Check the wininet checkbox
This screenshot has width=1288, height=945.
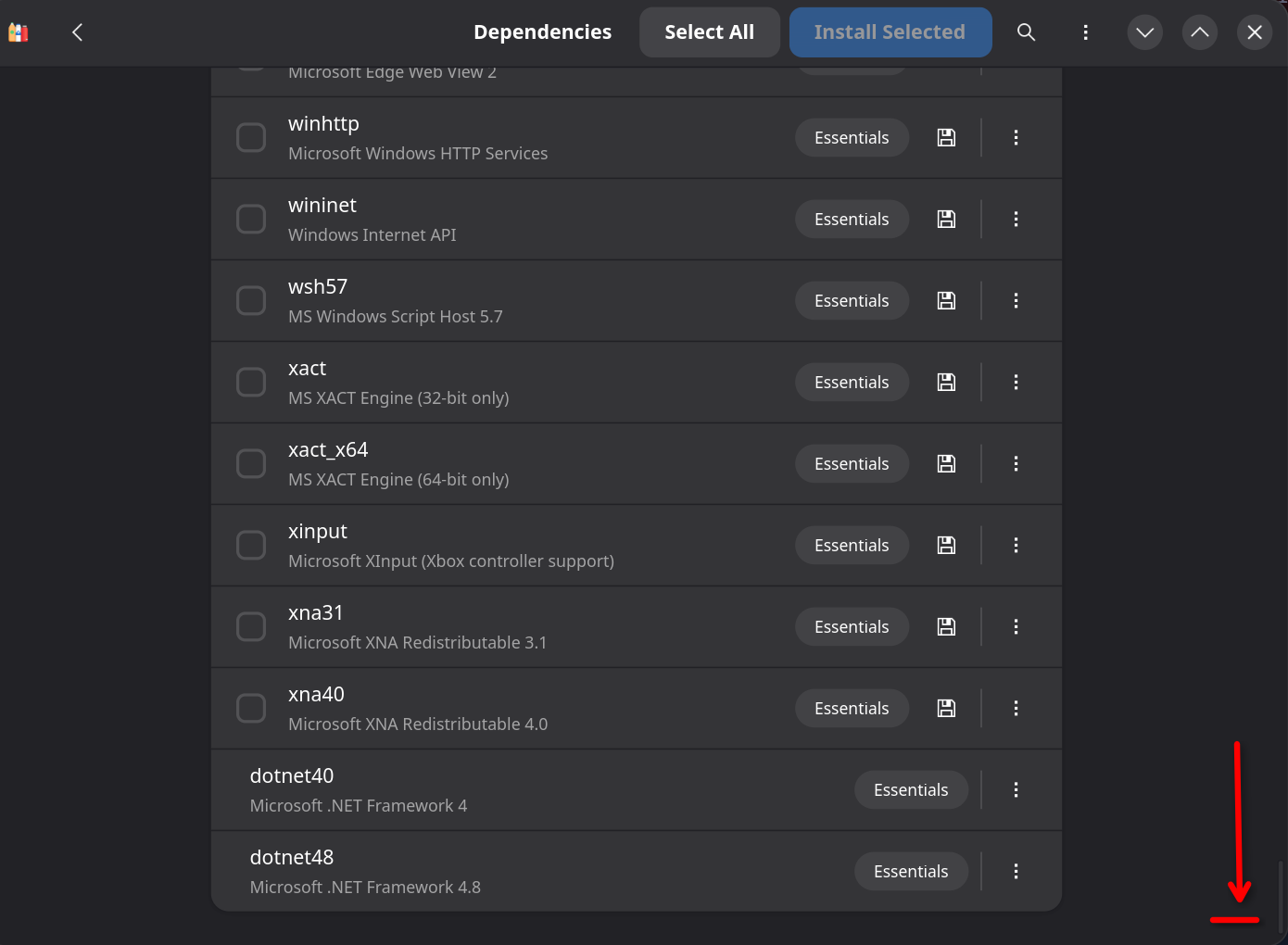pyautogui.click(x=251, y=220)
